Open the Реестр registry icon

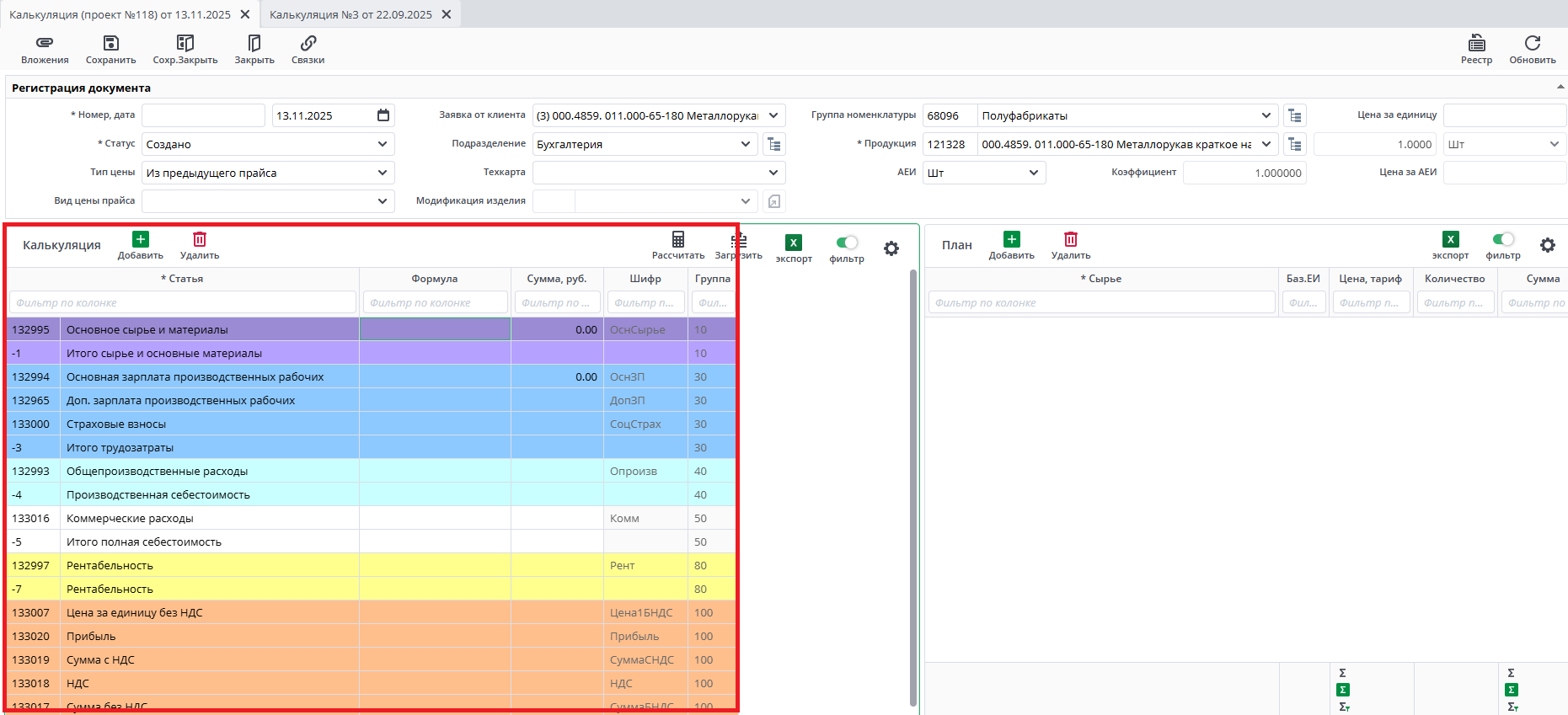click(x=1476, y=43)
